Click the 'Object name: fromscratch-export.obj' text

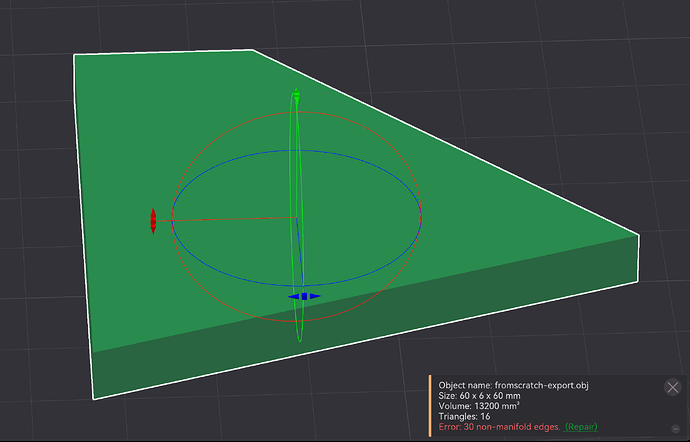pos(513,385)
